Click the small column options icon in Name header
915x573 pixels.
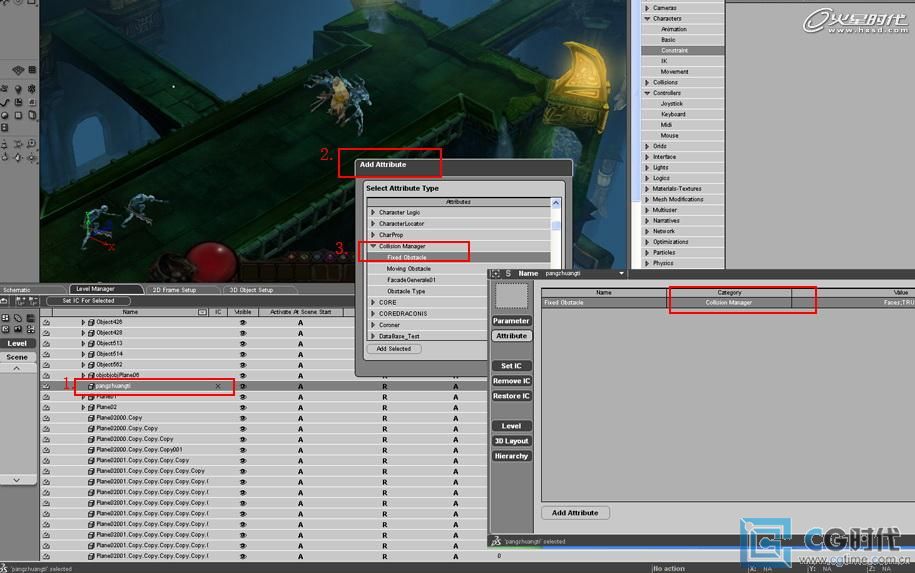tap(202, 312)
